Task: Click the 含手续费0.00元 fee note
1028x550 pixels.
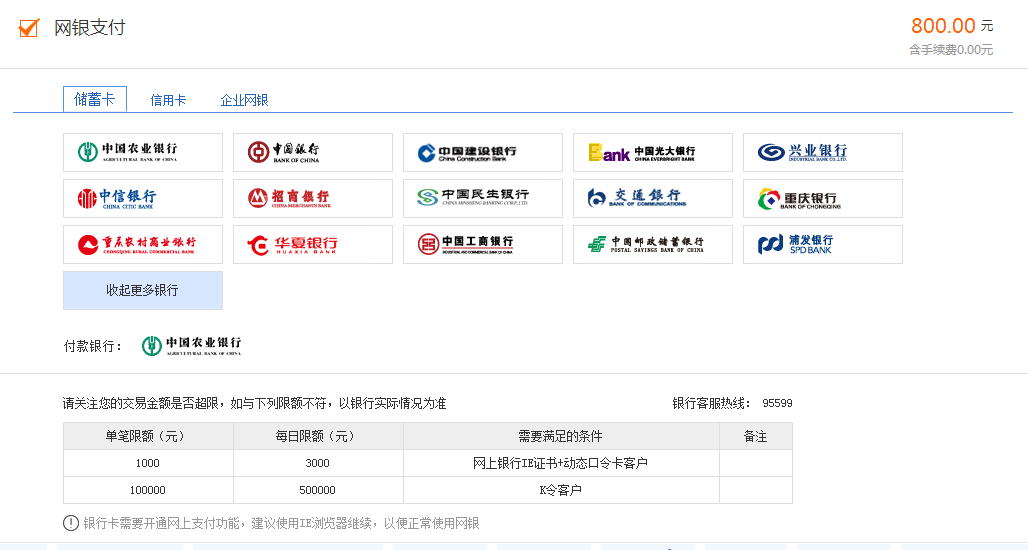Action: click(951, 50)
